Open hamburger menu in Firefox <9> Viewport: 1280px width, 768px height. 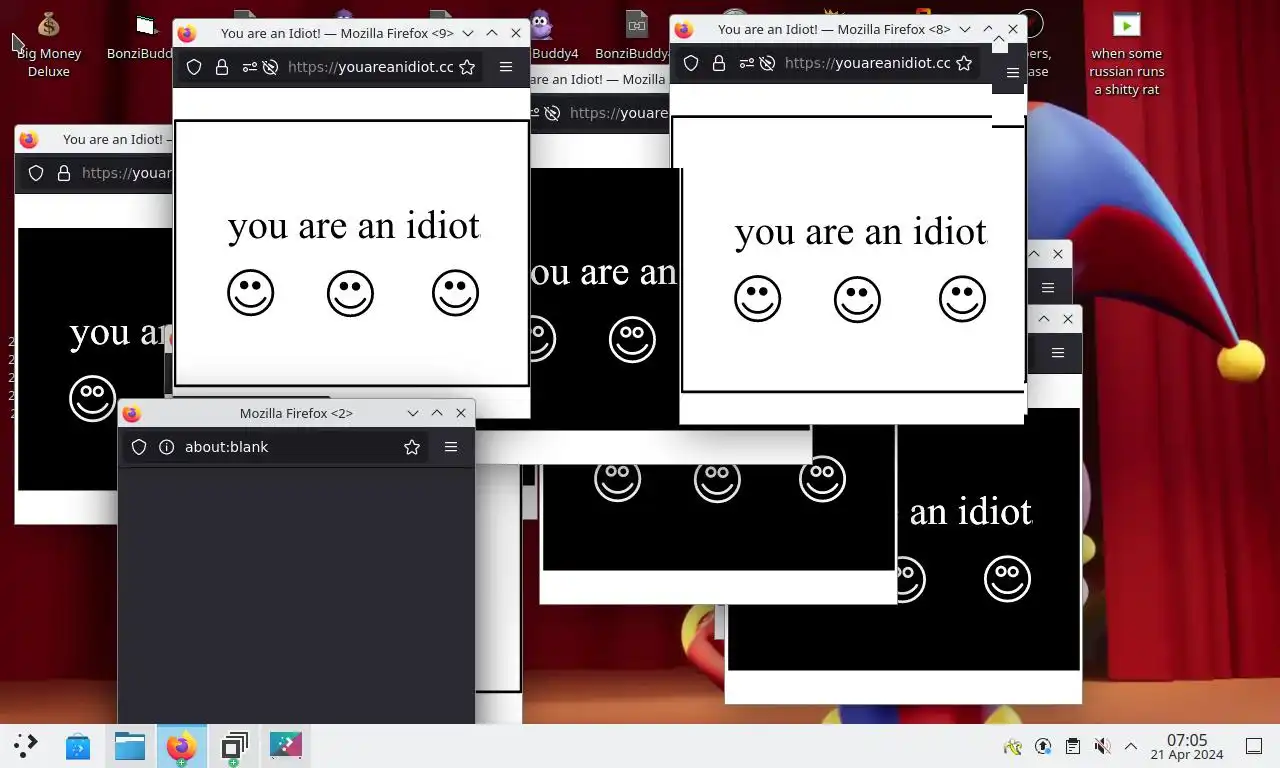[x=506, y=67]
